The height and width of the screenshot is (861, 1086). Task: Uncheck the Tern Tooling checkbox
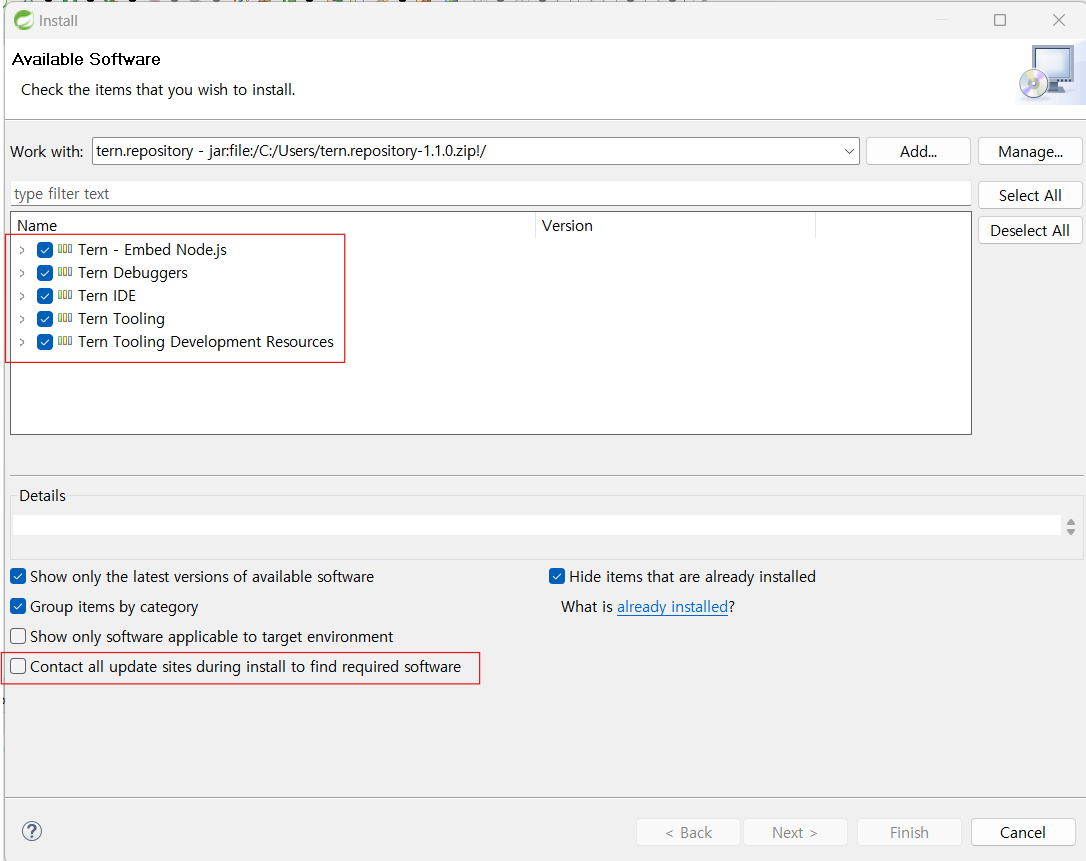45,319
